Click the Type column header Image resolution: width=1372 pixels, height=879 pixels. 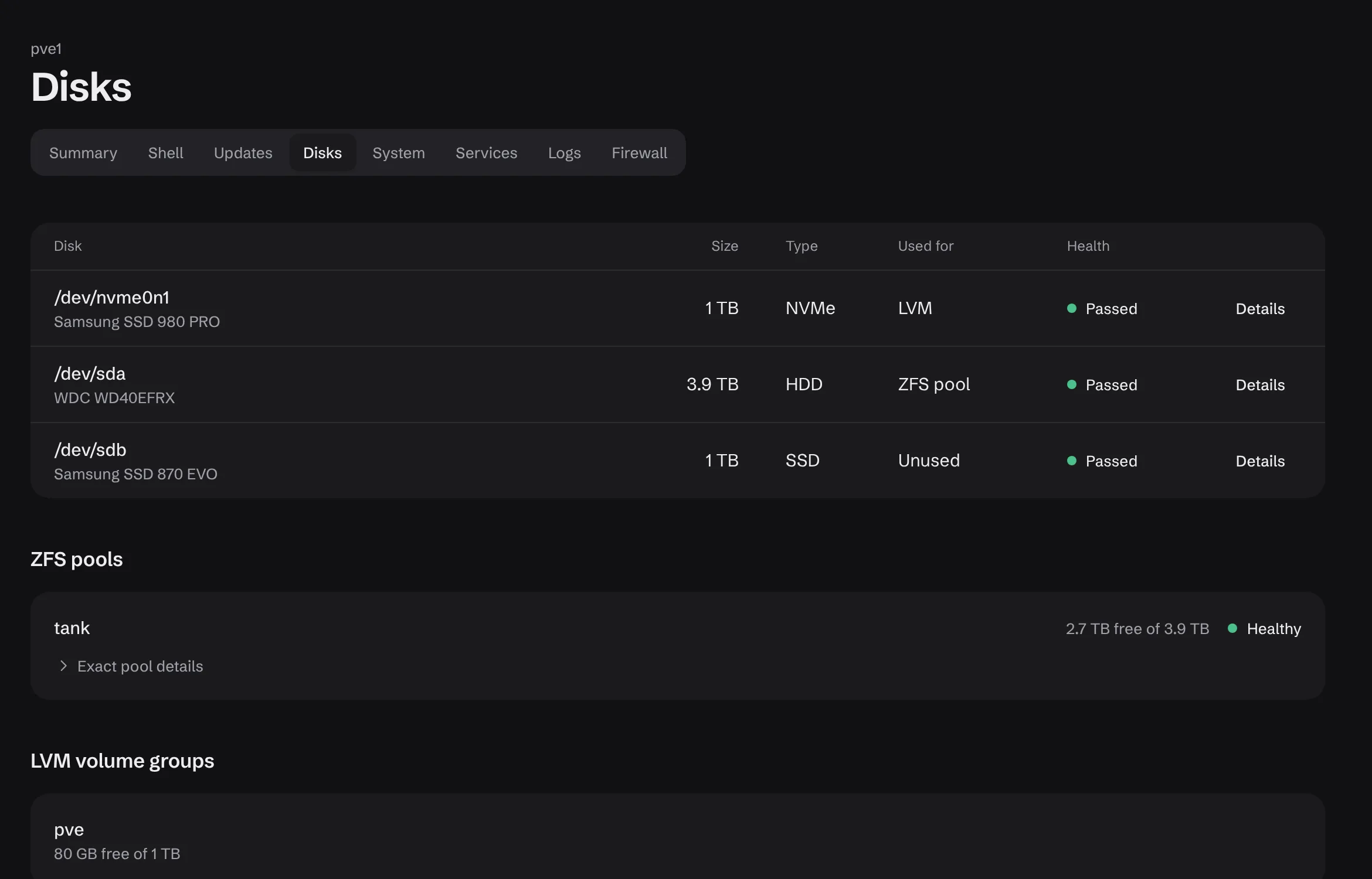(x=802, y=246)
